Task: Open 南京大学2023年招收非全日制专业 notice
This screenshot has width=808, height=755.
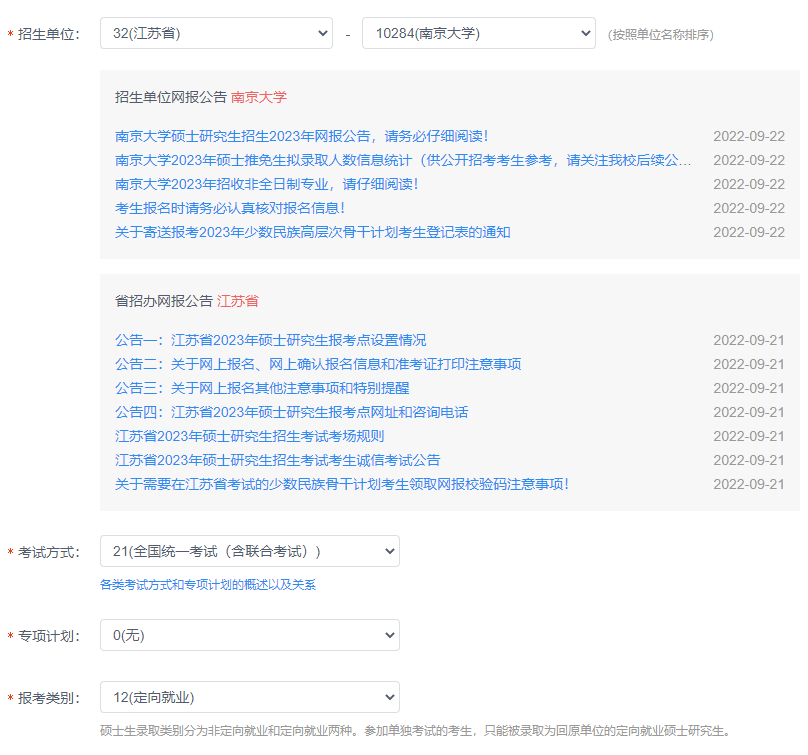Action: click(x=266, y=184)
